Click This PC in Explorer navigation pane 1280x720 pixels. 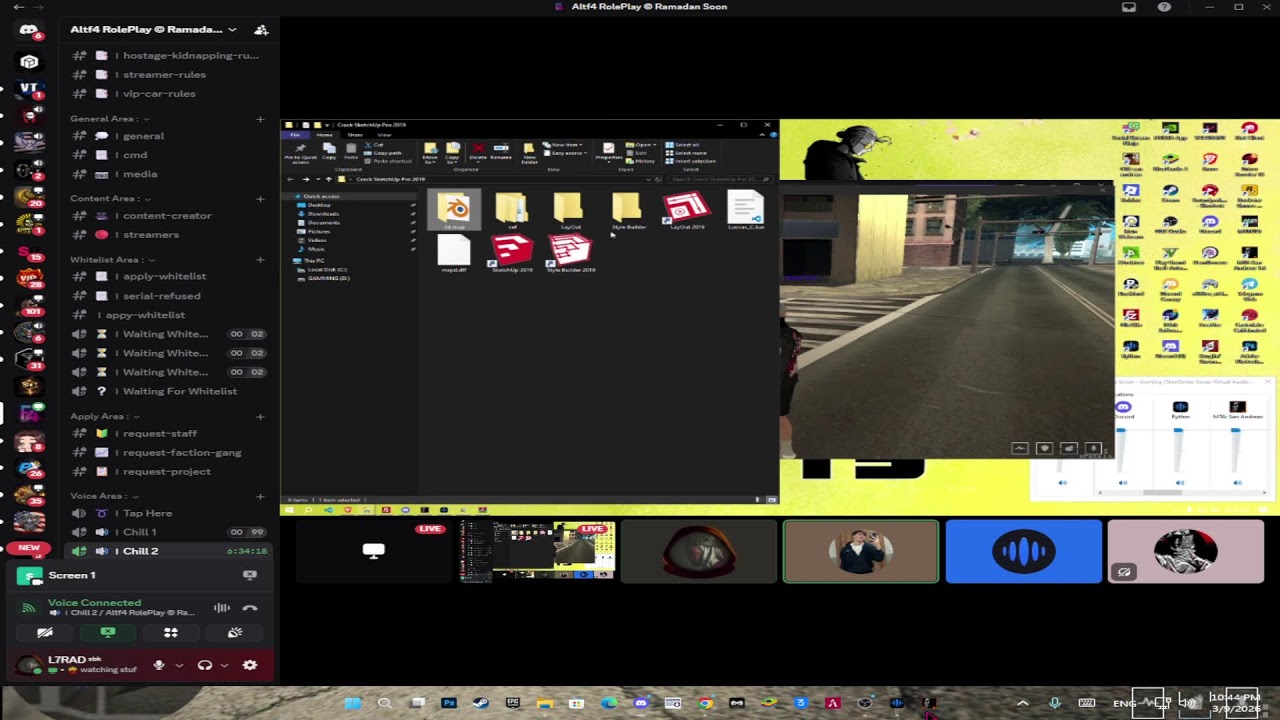click(313, 260)
